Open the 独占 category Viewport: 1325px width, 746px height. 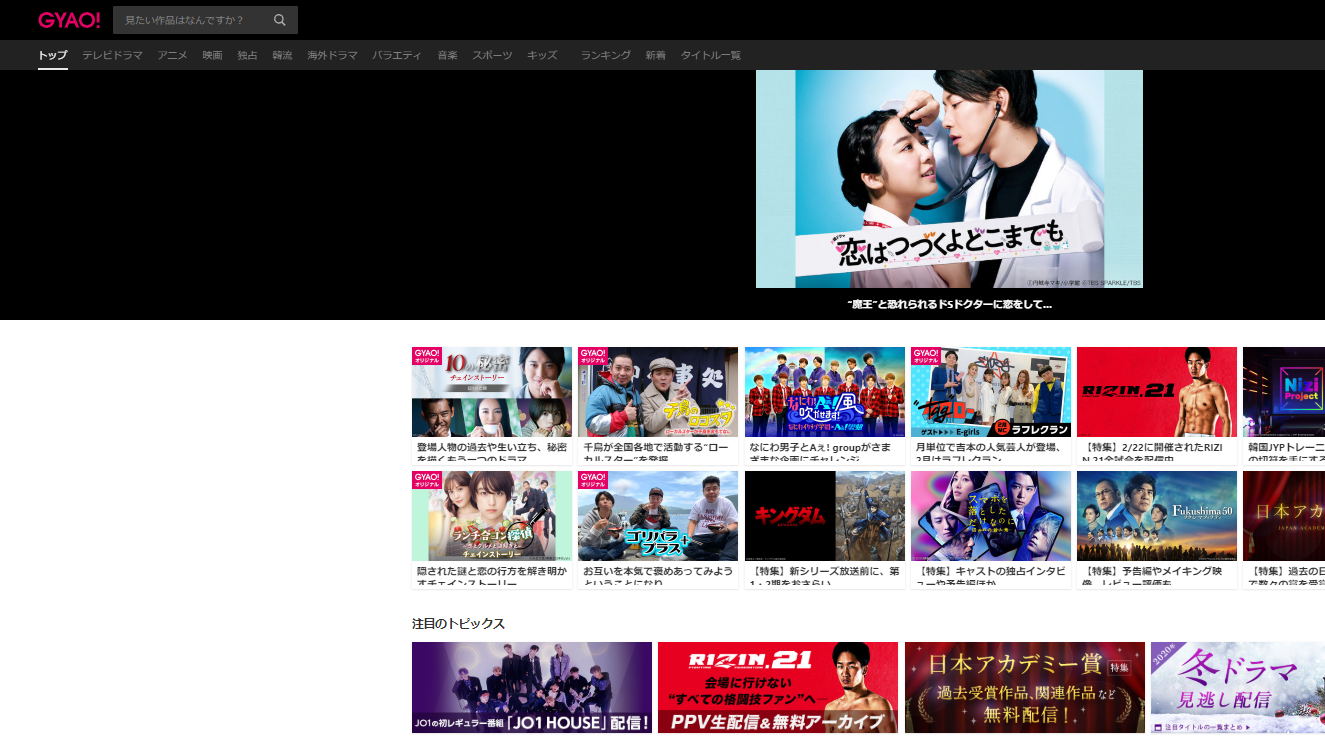(x=247, y=55)
